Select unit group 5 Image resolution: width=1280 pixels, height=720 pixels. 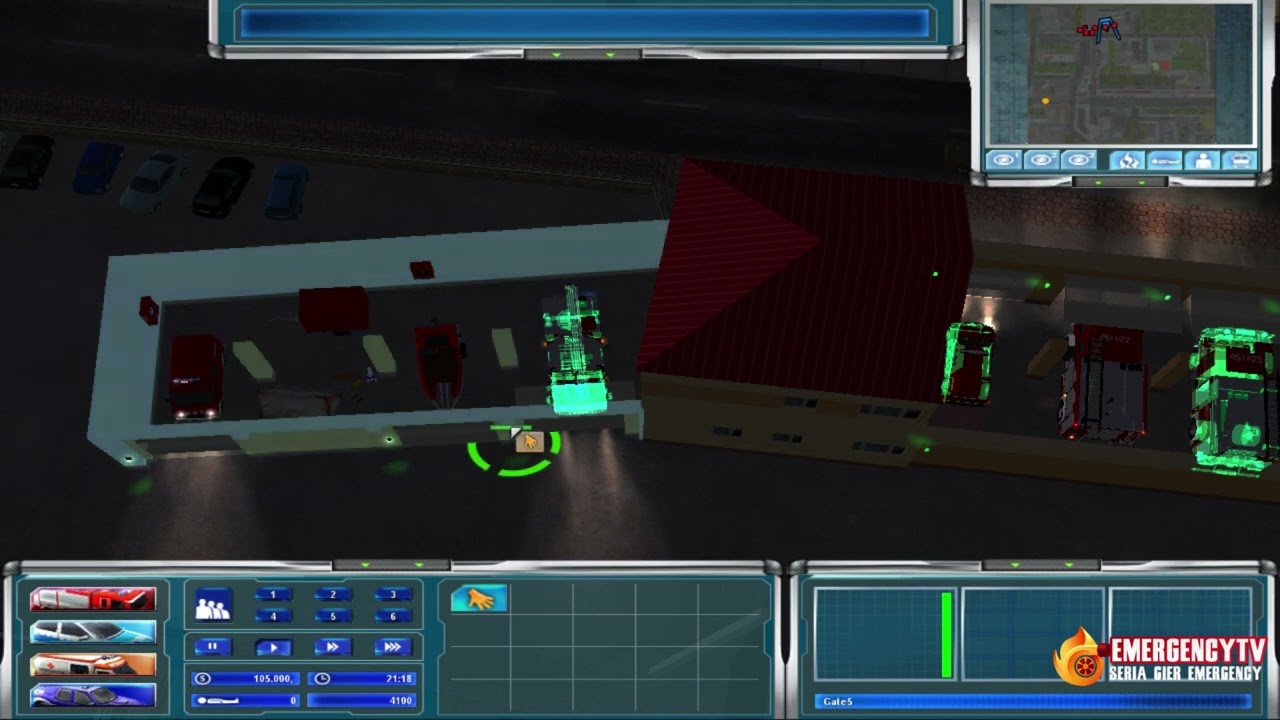[333, 616]
